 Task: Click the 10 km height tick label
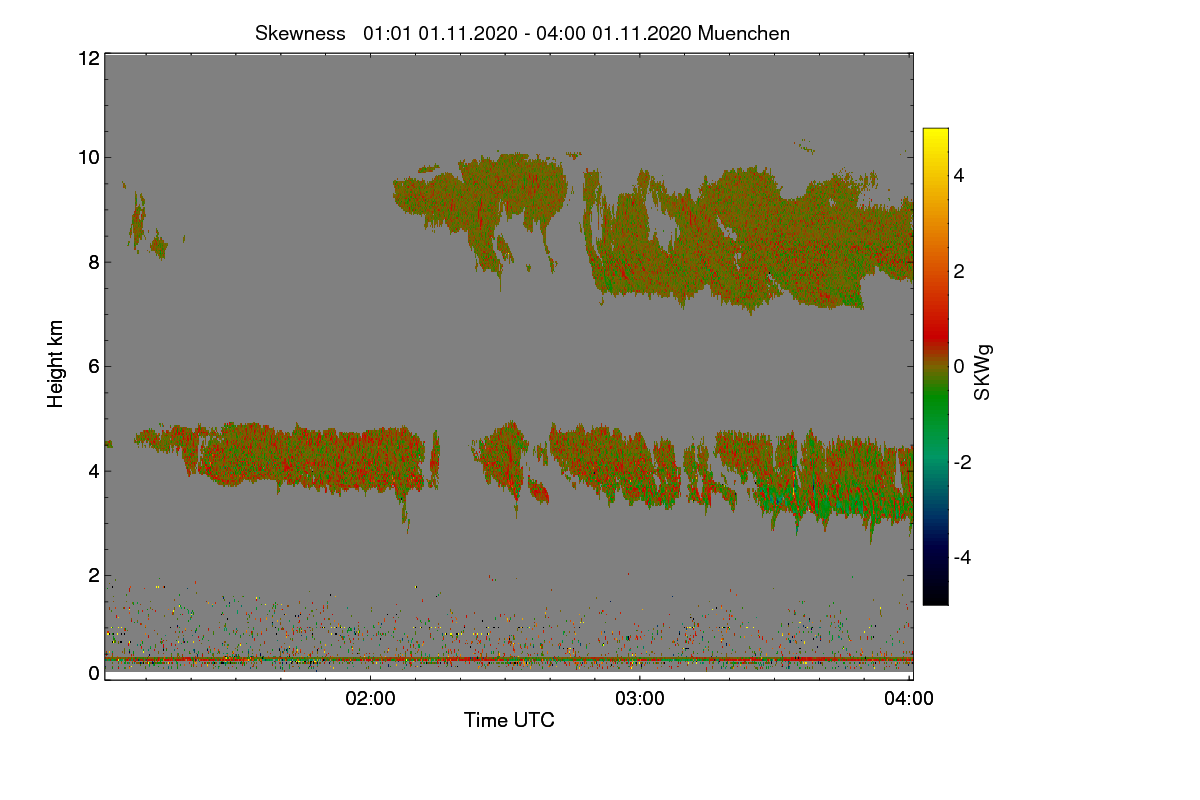[x=87, y=157]
